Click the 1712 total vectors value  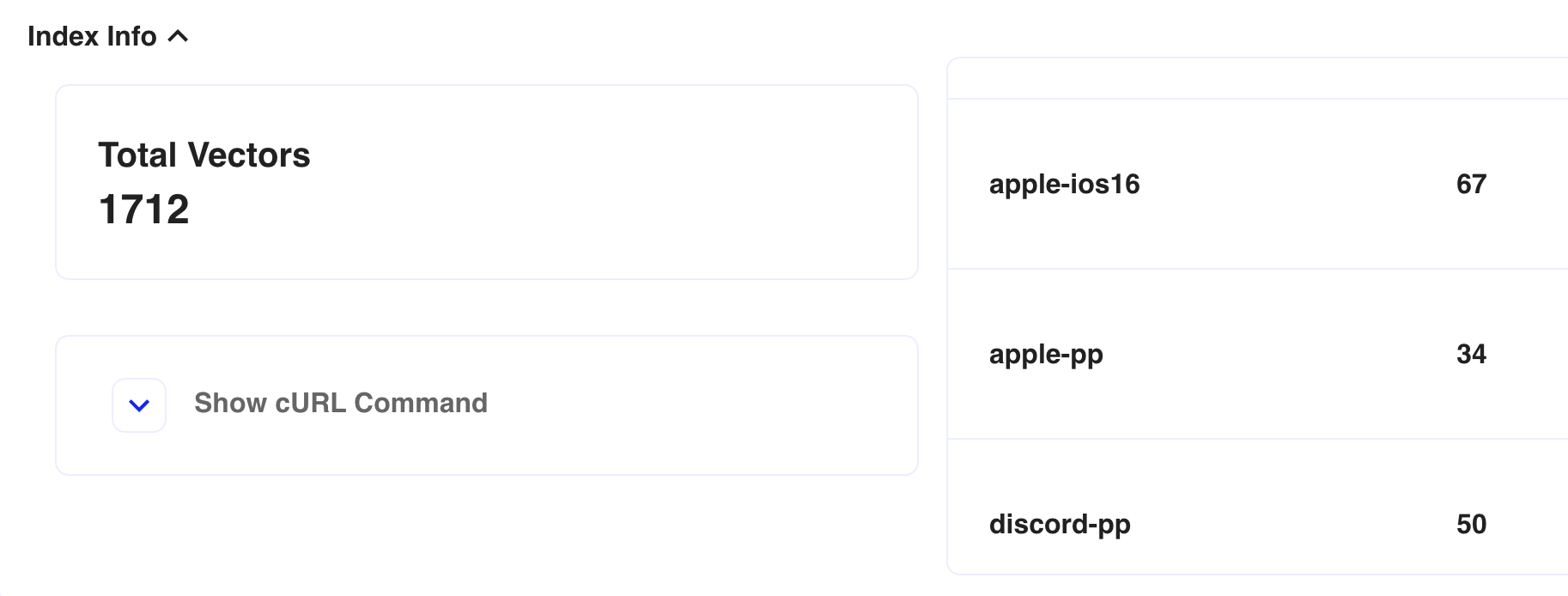(143, 210)
